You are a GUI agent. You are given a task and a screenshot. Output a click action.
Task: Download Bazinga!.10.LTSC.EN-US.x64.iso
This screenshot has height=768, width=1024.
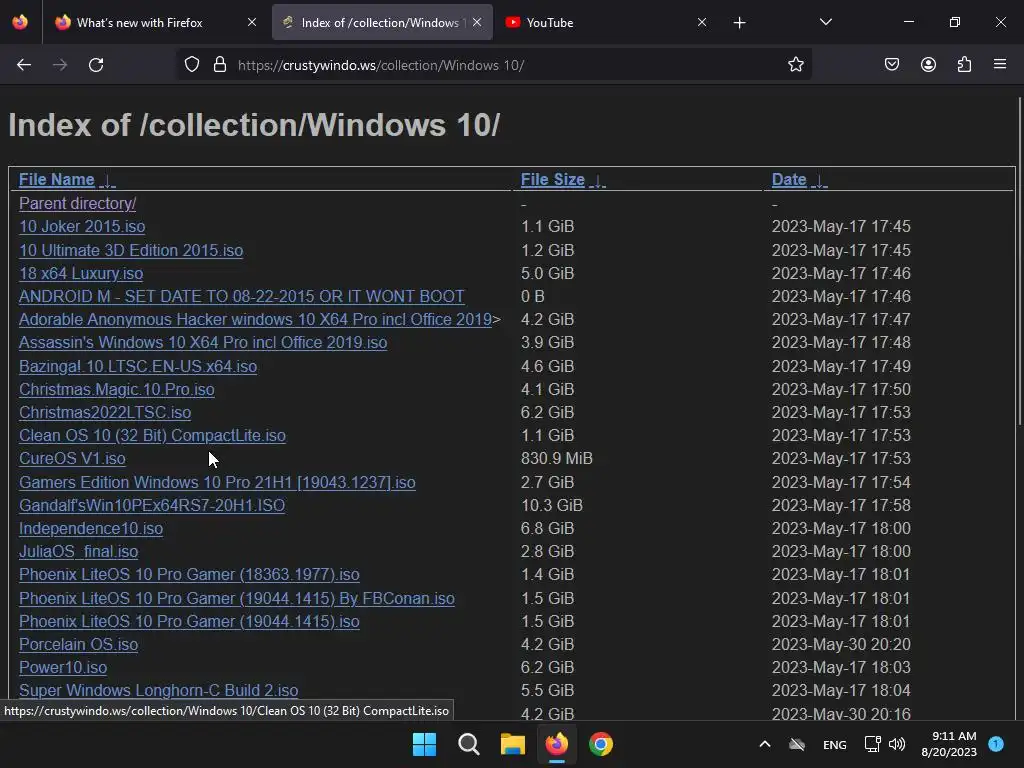tap(138, 366)
